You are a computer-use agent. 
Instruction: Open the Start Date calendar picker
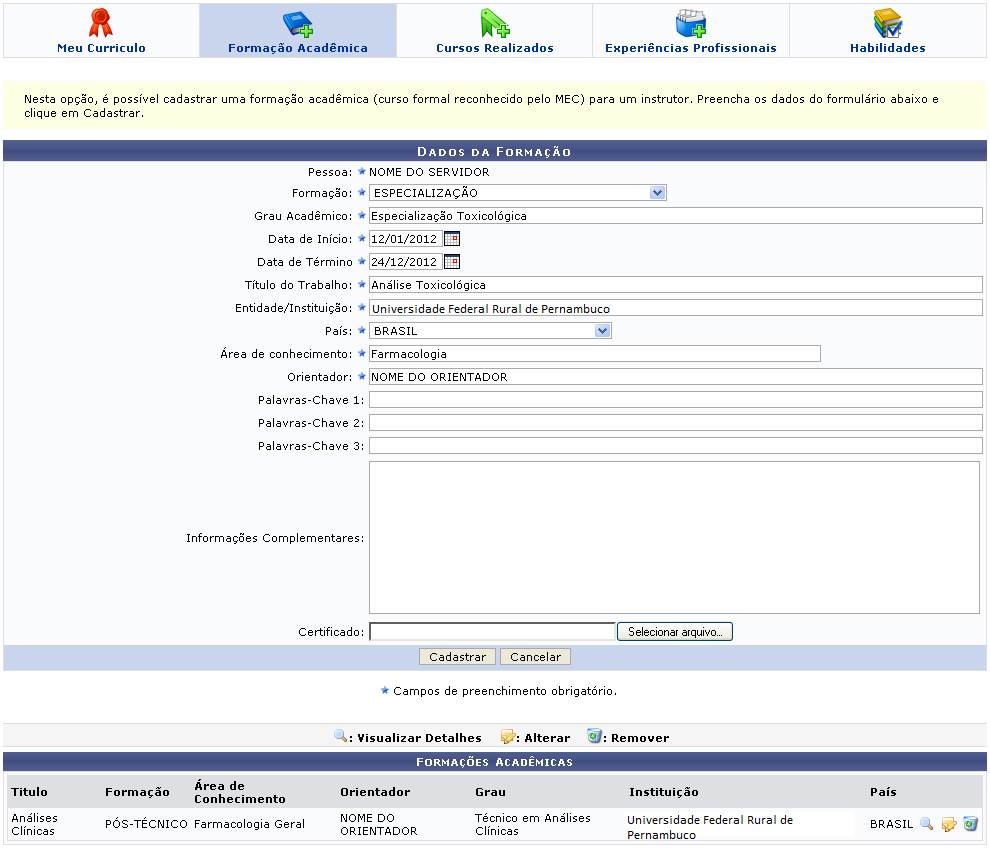click(x=452, y=239)
